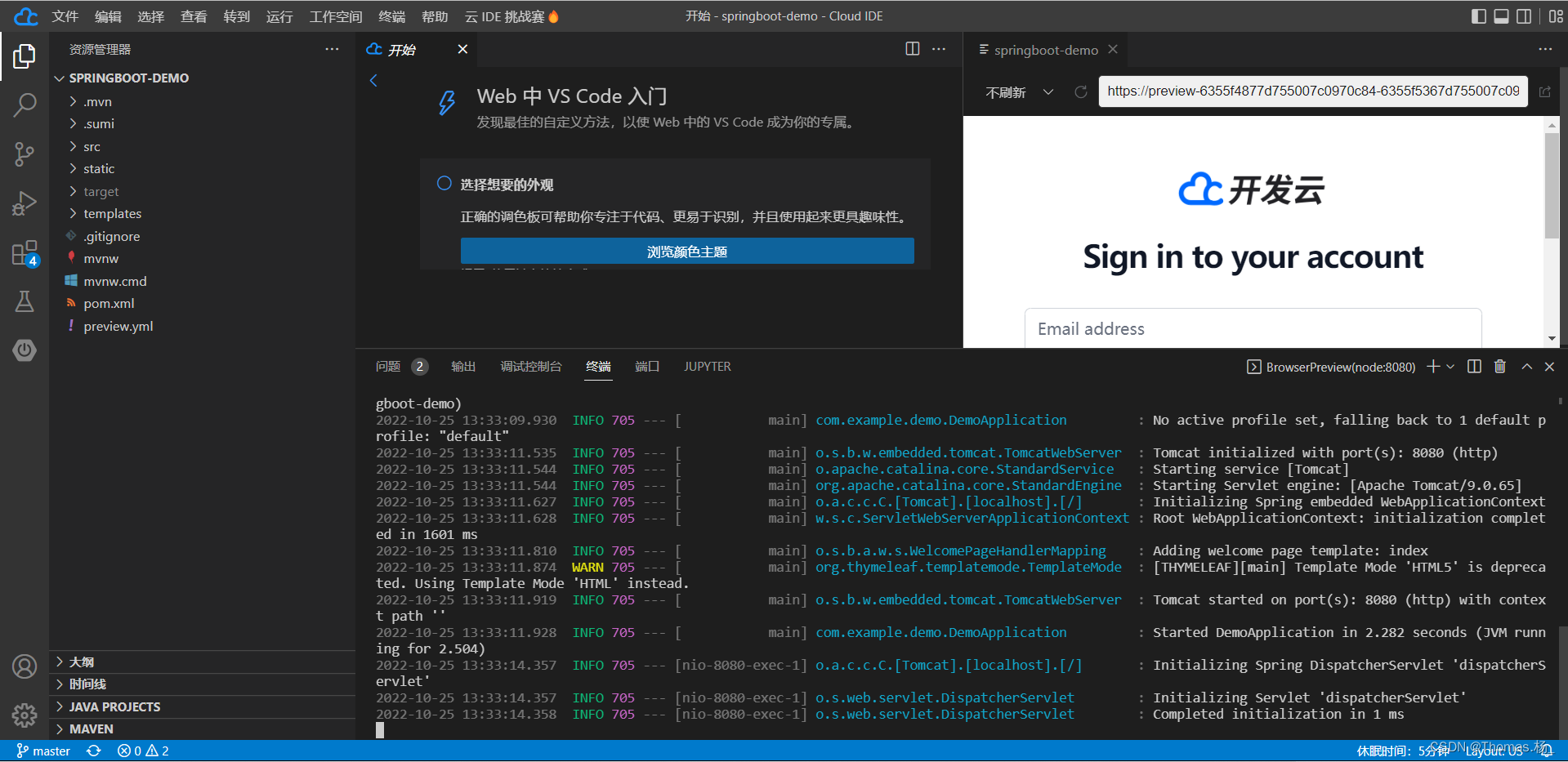Click the Cloud IDE logo at top left
This screenshot has width=1568, height=762.
(25, 16)
